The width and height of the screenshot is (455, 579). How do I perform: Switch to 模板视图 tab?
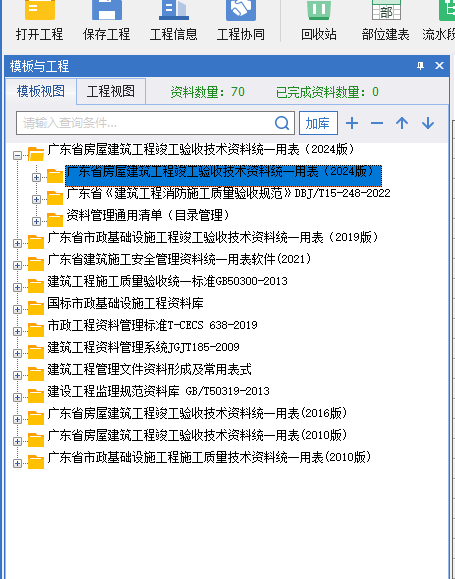click(41, 91)
